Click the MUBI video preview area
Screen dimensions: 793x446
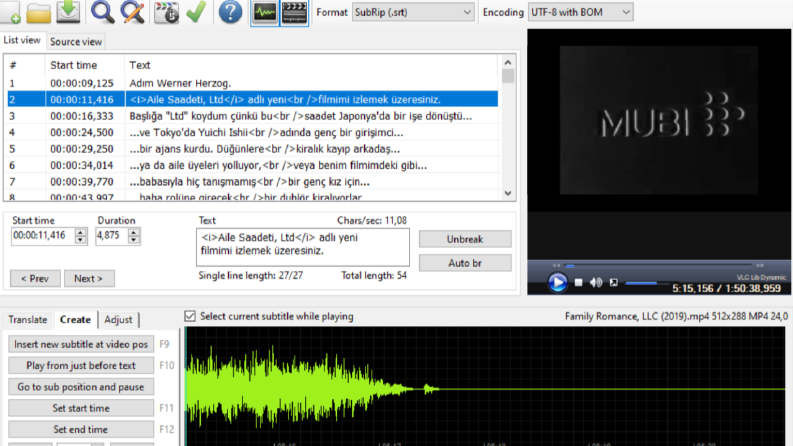pos(659,120)
